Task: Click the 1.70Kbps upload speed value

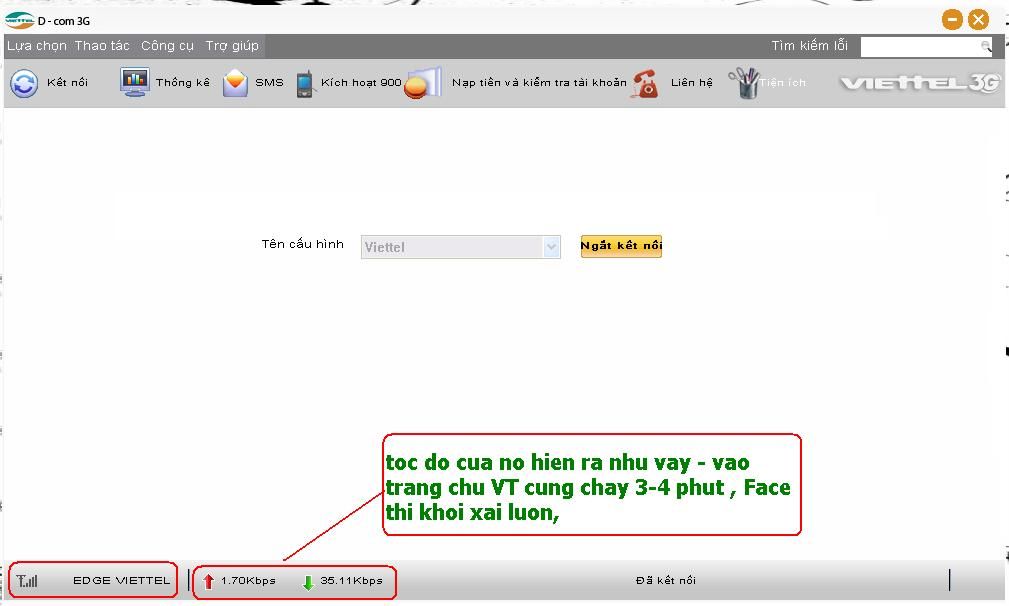Action: pyautogui.click(x=248, y=580)
